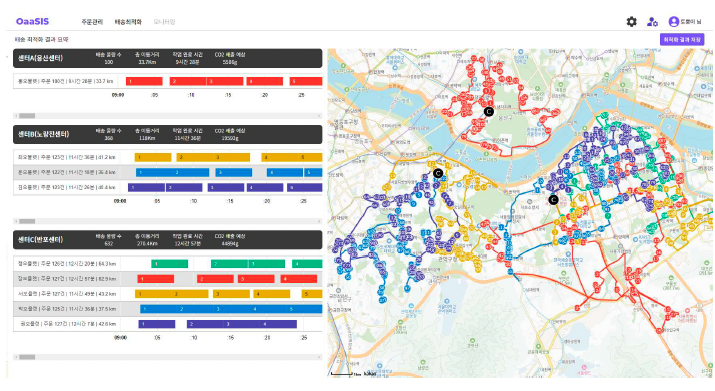Click right scroll arrow under Center C timeline
The image size is (715, 391).
click(319, 357)
